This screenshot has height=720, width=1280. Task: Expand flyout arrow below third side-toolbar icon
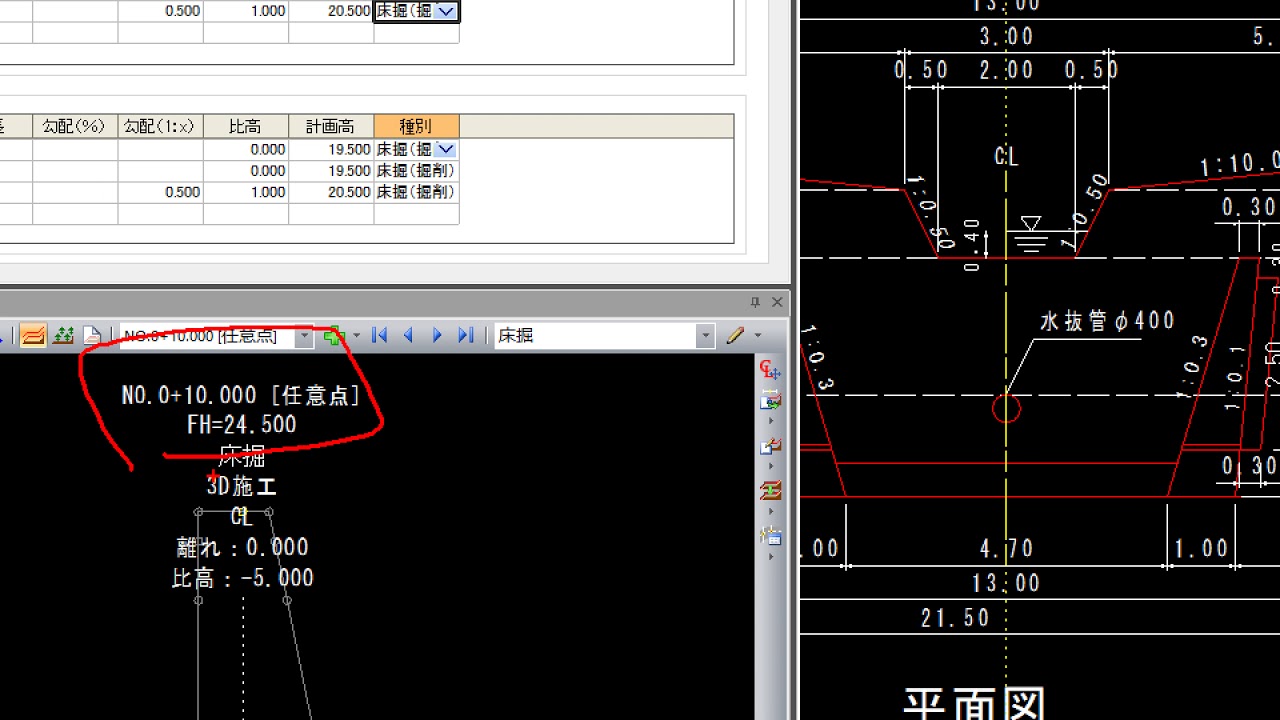click(x=770, y=466)
